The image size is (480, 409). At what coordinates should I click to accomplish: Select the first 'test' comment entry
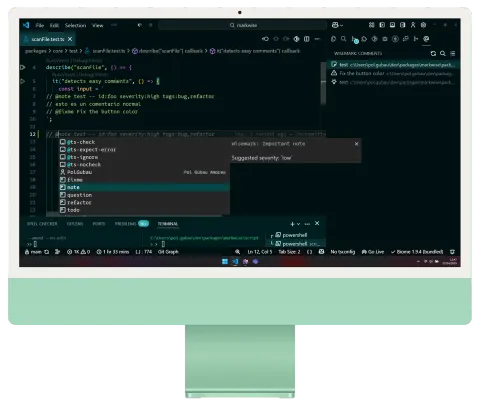(x=393, y=65)
